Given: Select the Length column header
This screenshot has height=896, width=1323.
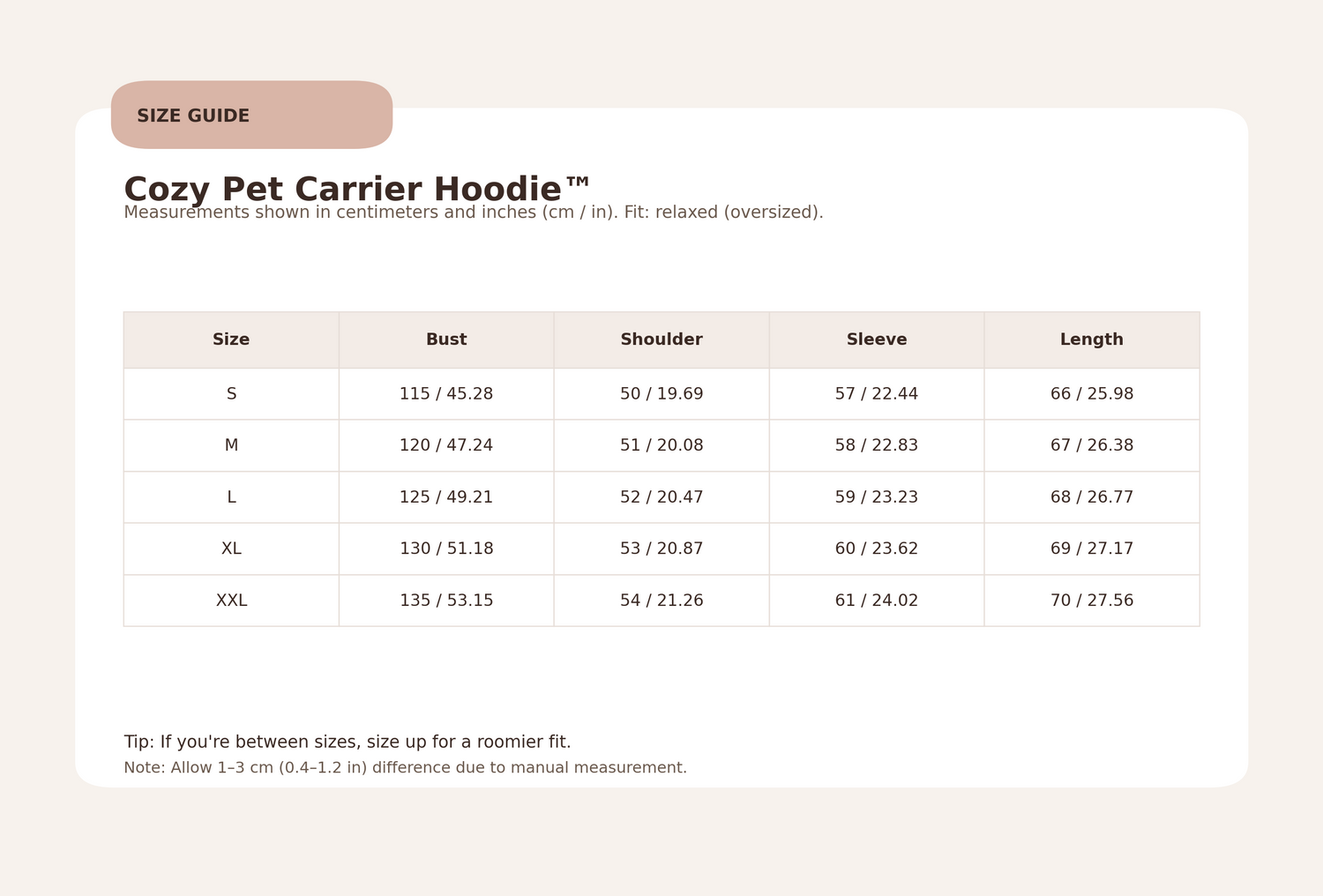Looking at the screenshot, I should point(1091,340).
